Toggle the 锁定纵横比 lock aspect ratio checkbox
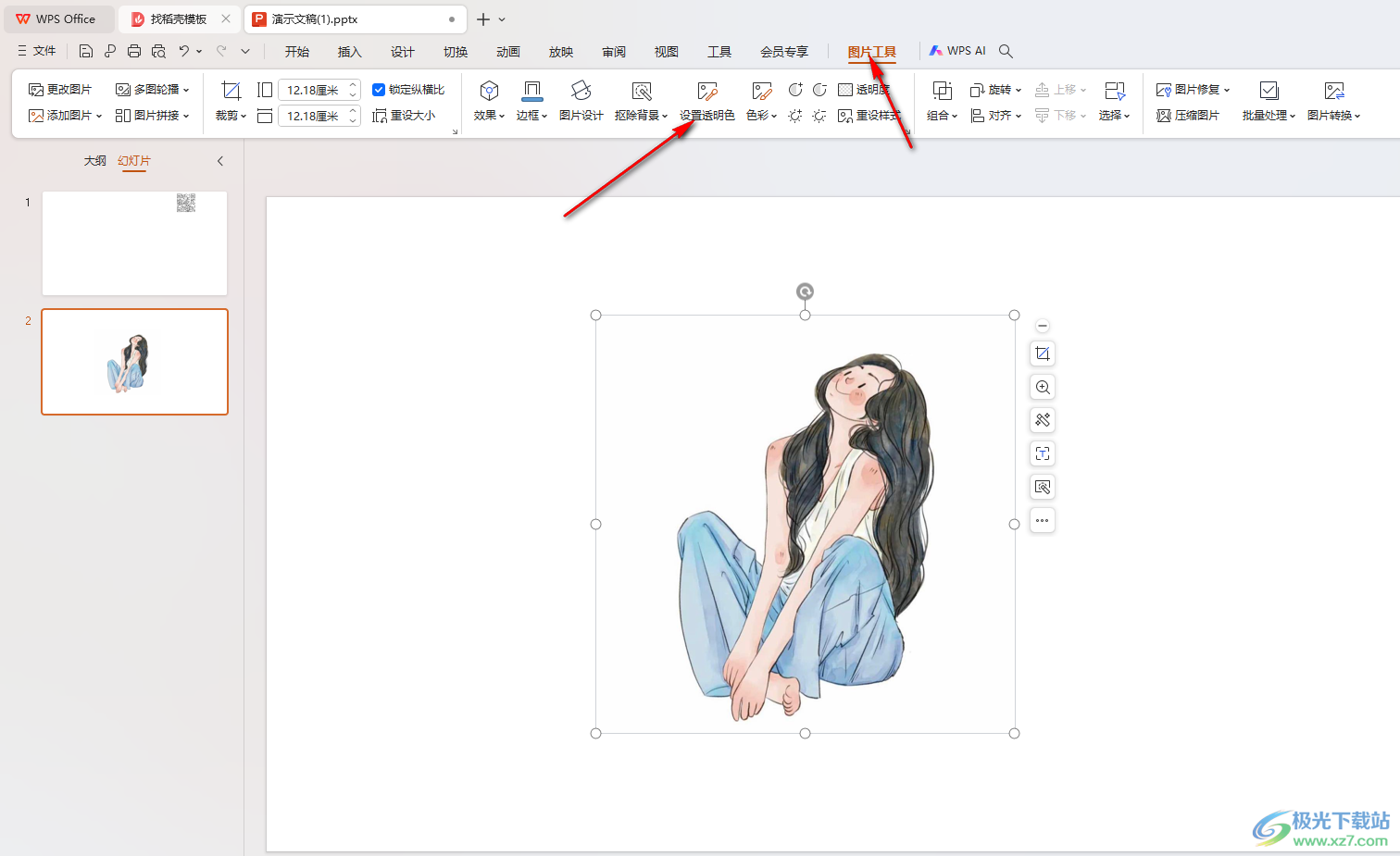 pos(379,90)
